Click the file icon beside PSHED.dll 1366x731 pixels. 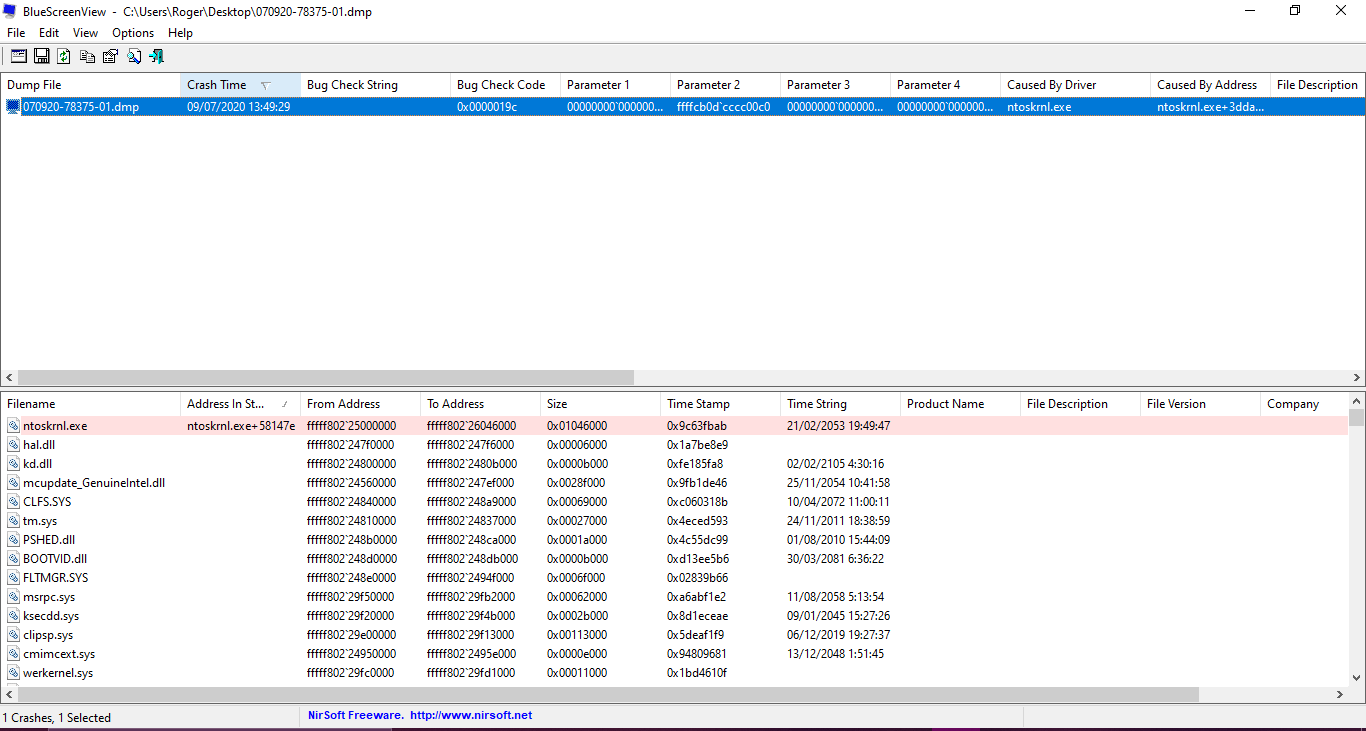tap(13, 540)
